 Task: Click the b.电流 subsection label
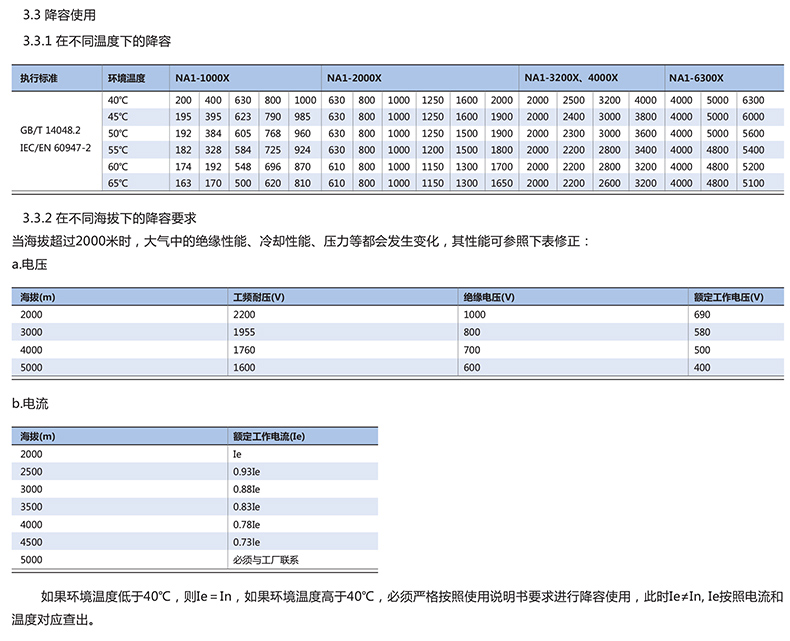[x=30, y=403]
